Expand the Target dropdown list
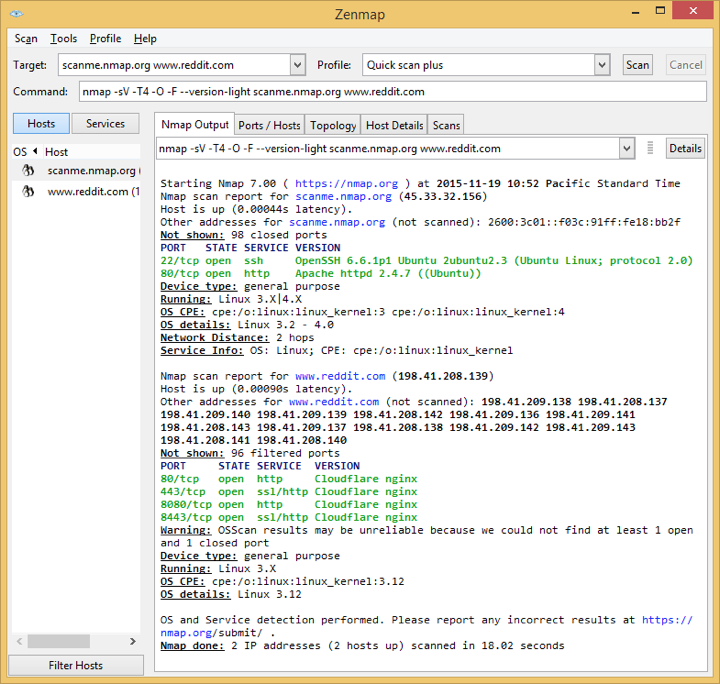Image resolution: width=720 pixels, height=684 pixels. coord(297,65)
